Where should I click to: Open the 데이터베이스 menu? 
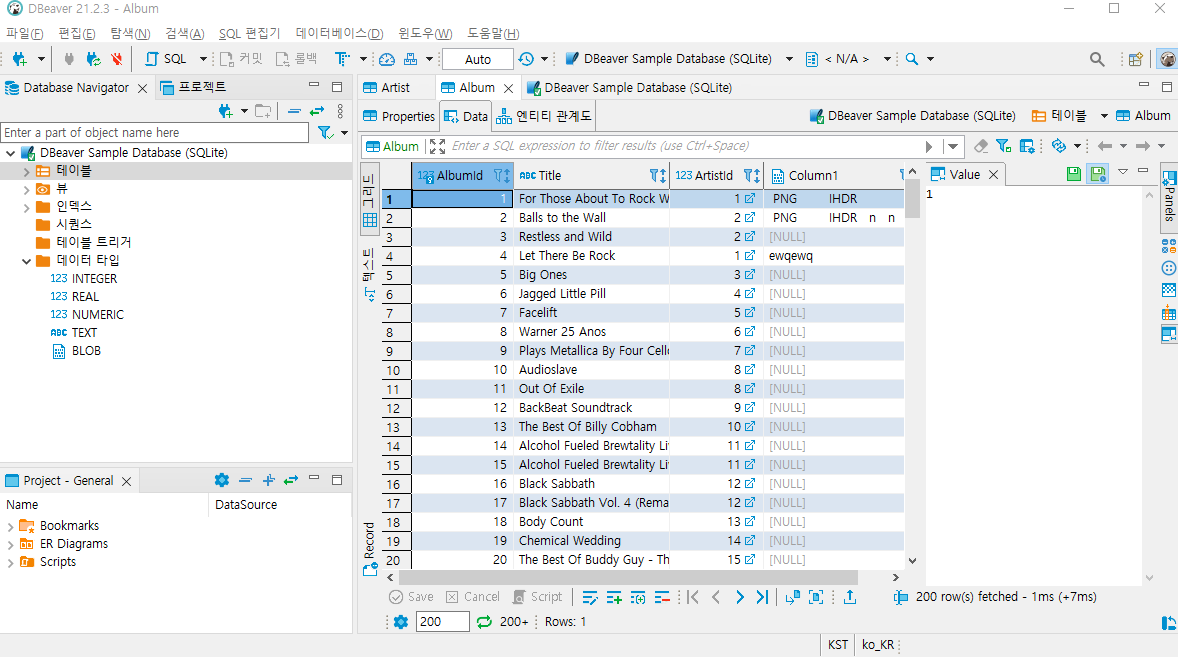(340, 34)
